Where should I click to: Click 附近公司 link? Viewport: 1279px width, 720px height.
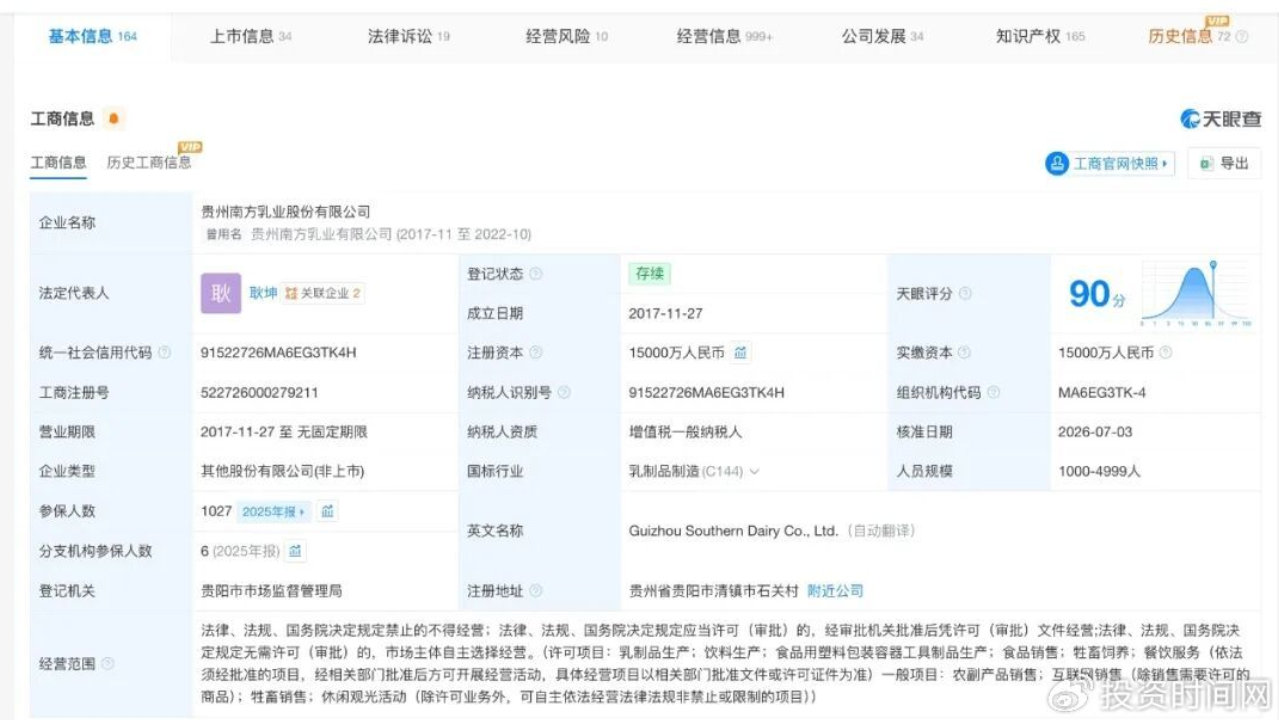(x=835, y=591)
